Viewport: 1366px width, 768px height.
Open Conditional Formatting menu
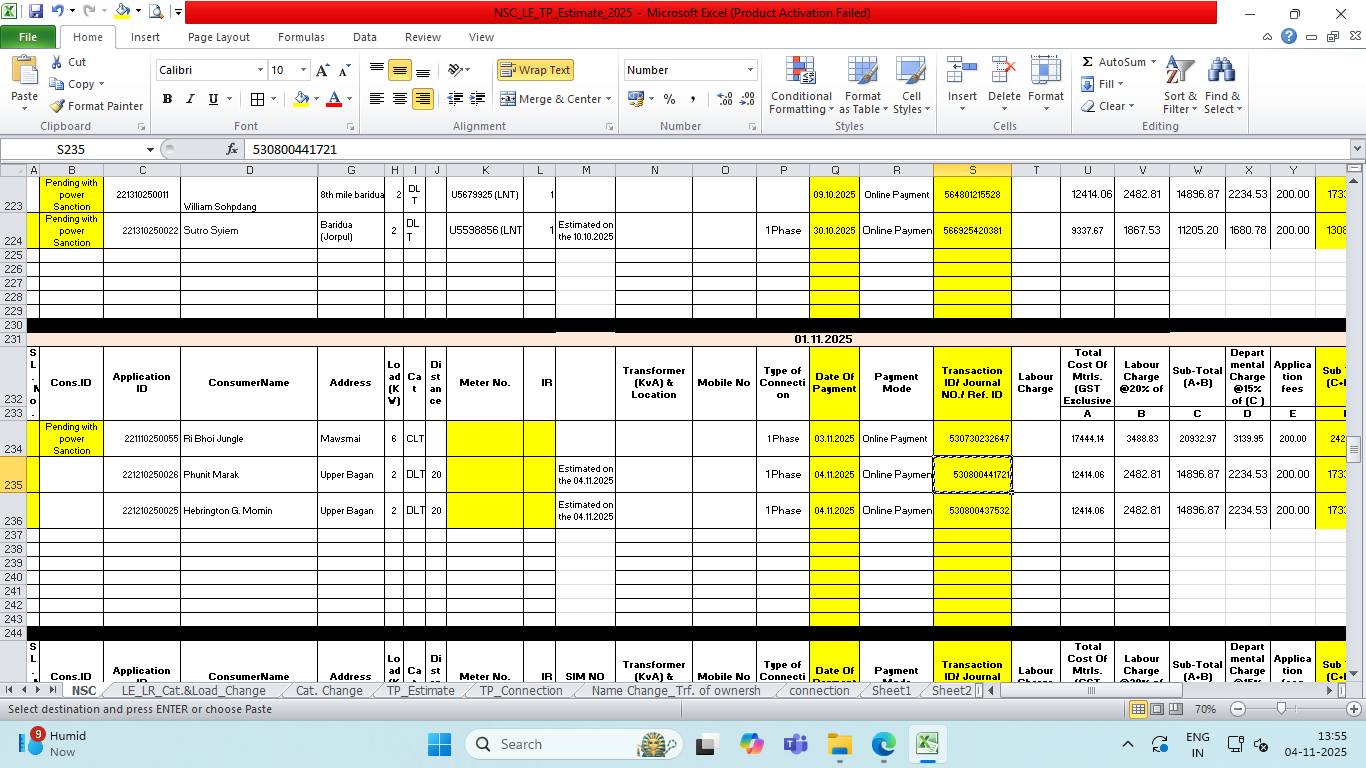tap(800, 86)
